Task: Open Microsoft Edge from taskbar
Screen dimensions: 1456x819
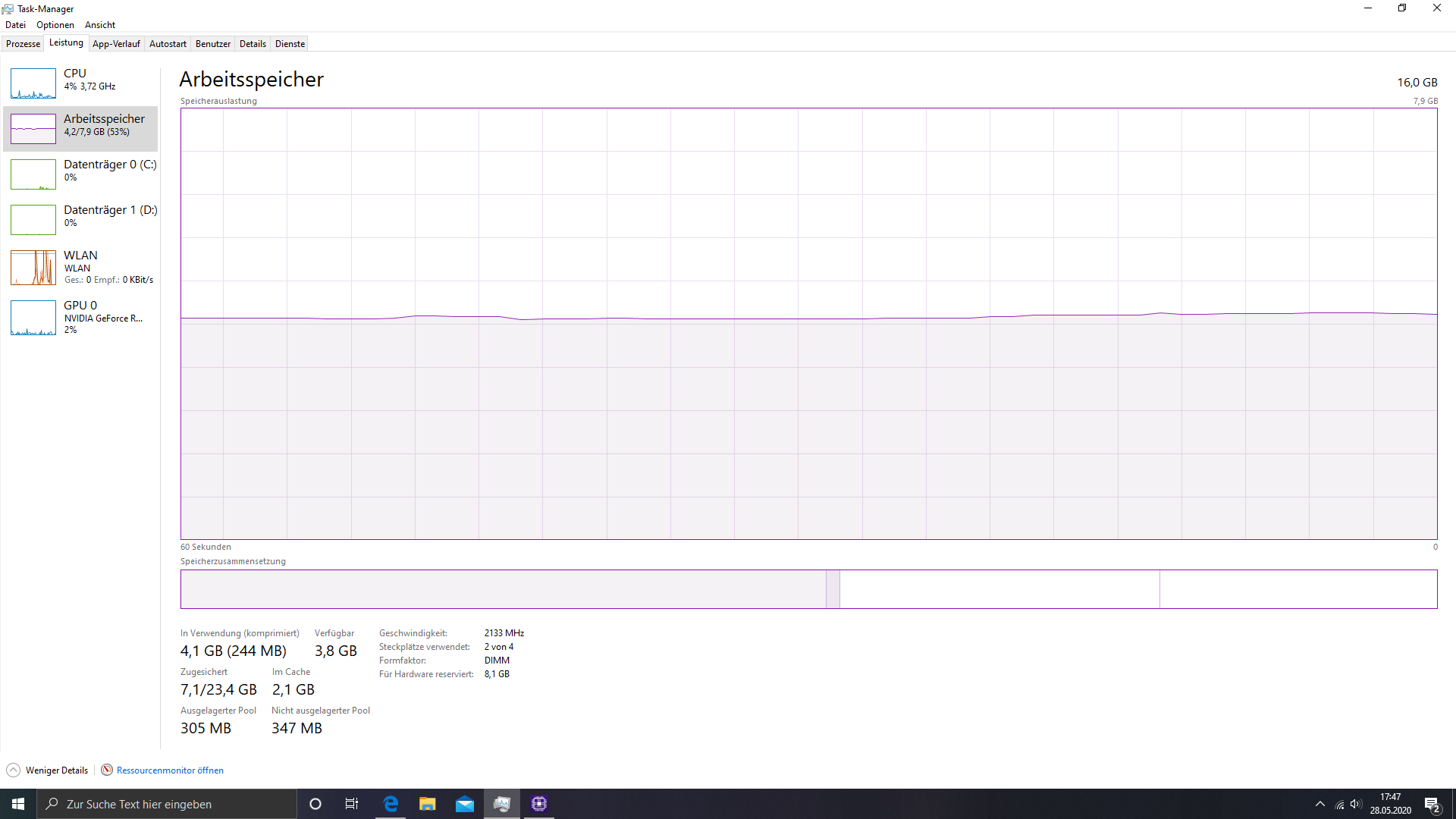Action: pyautogui.click(x=391, y=804)
